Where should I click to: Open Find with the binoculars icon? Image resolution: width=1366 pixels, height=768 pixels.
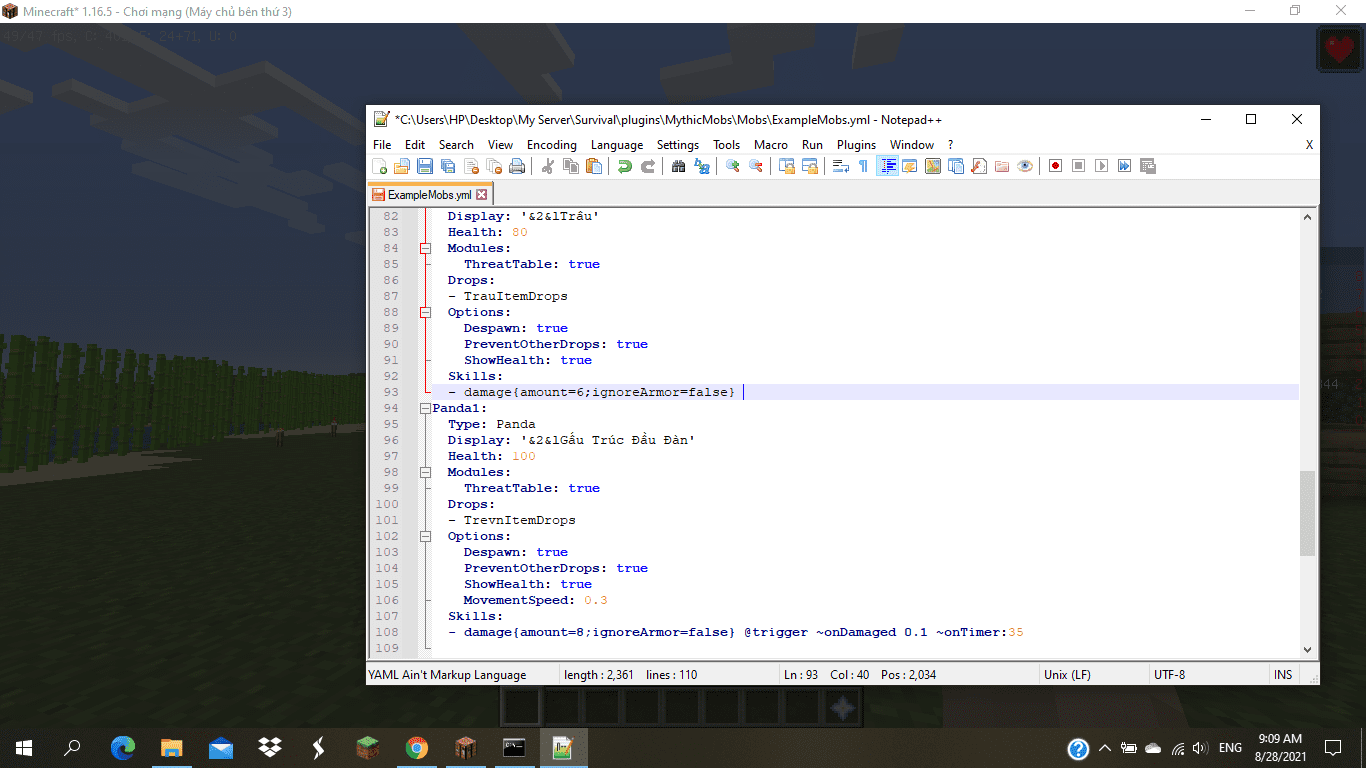point(679,166)
